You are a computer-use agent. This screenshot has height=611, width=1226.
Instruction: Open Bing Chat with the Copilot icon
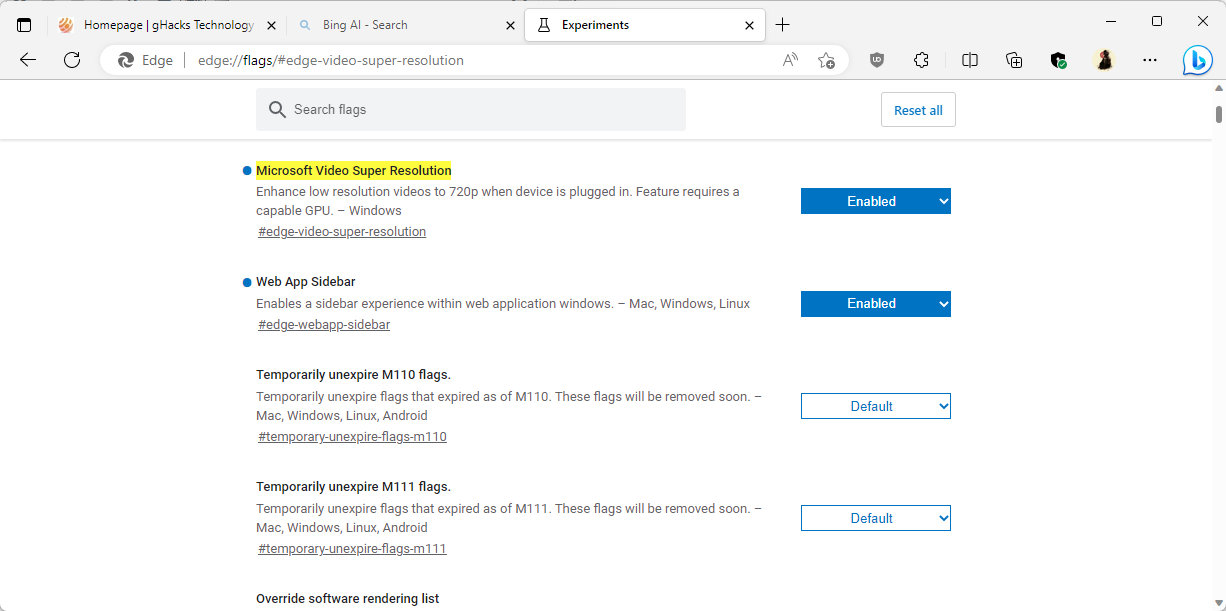pyautogui.click(x=1197, y=60)
